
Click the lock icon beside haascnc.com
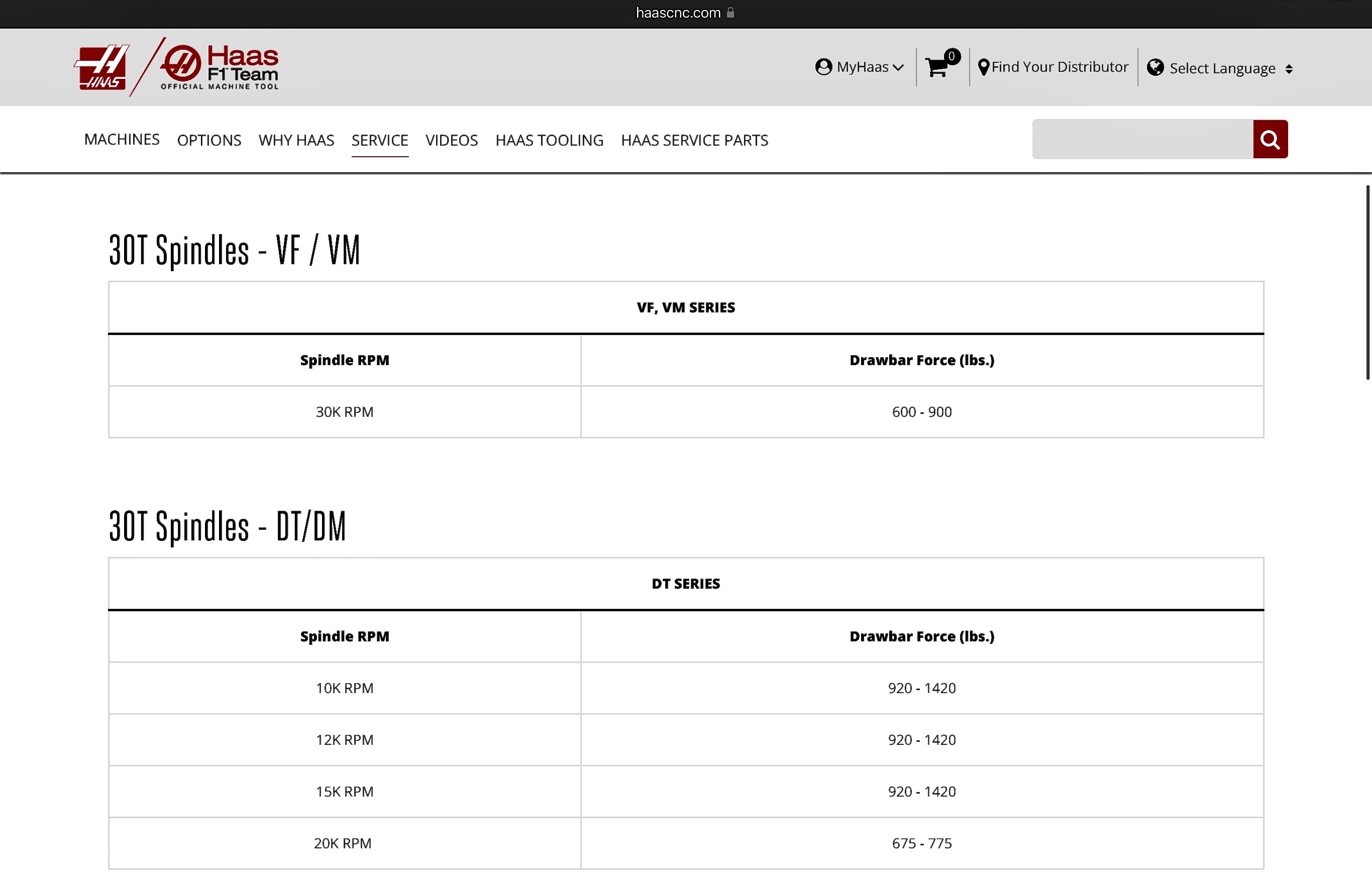click(x=730, y=13)
